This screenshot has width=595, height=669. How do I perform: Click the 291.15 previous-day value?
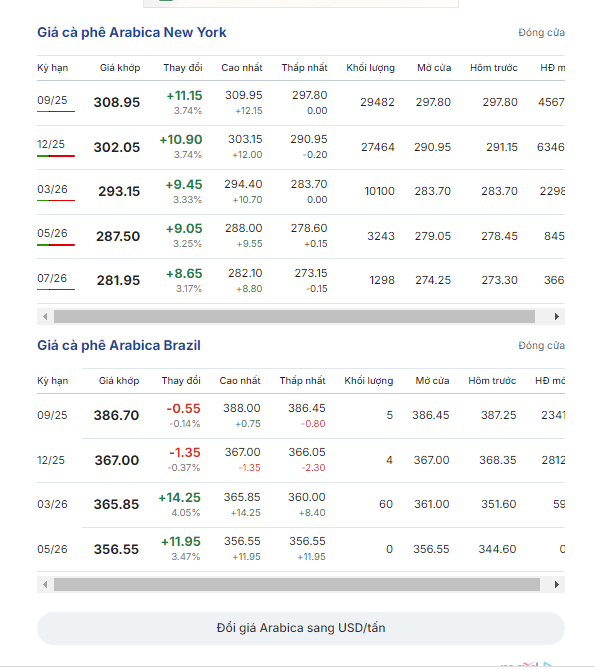tap(502, 147)
